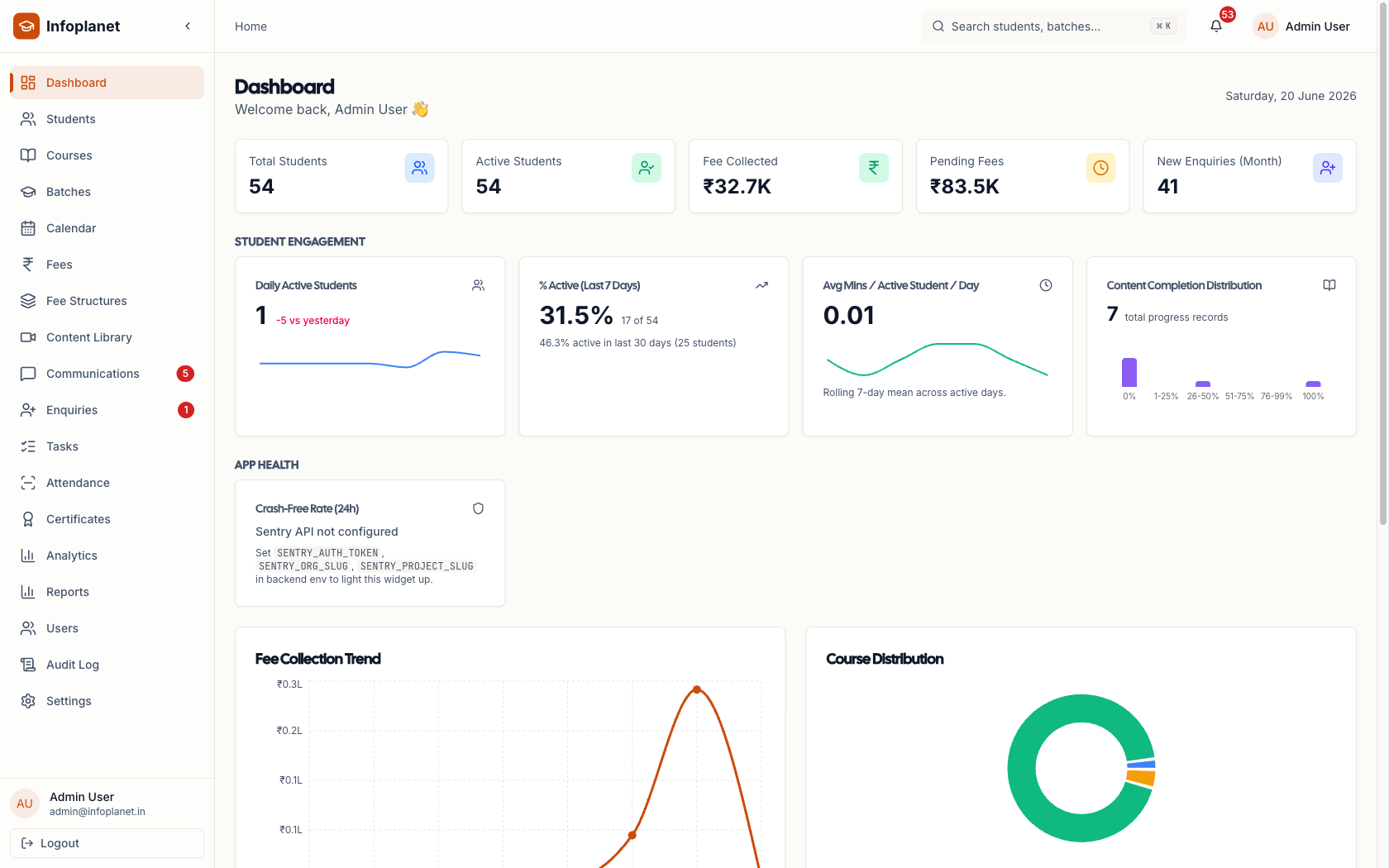Click the Attendance scan icon
The height and width of the screenshot is (868, 1389).
[28, 483]
